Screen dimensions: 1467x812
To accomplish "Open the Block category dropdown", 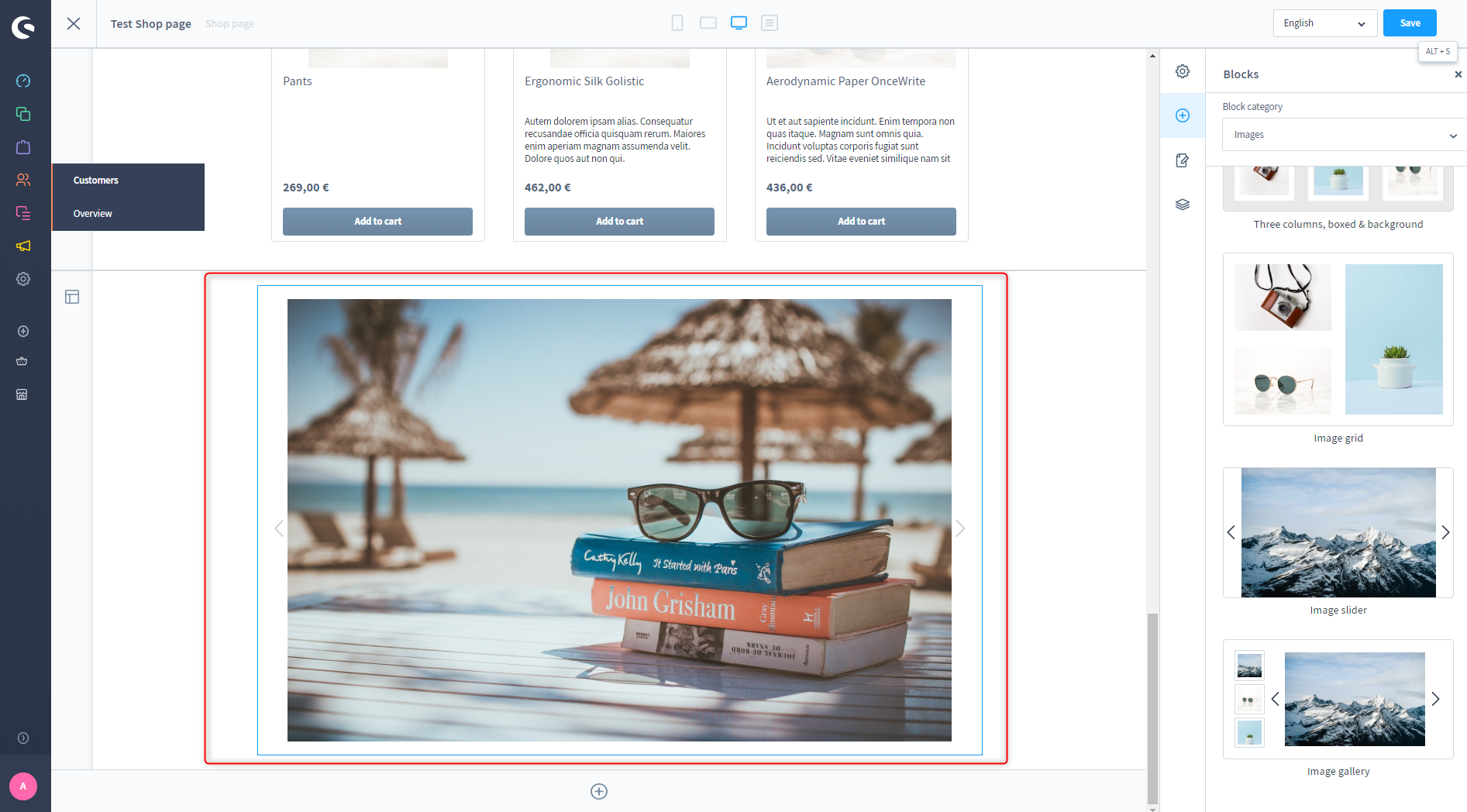I will coord(1341,134).
